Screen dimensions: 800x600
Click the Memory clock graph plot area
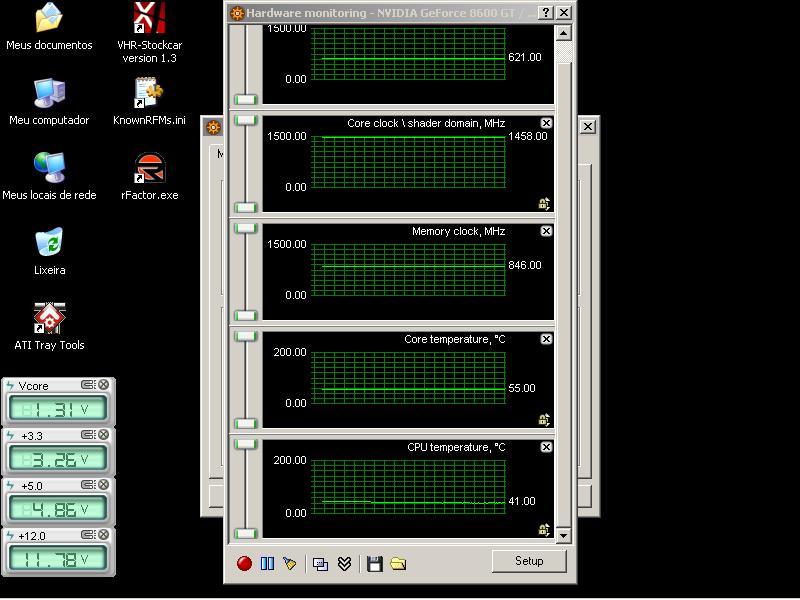click(x=408, y=270)
